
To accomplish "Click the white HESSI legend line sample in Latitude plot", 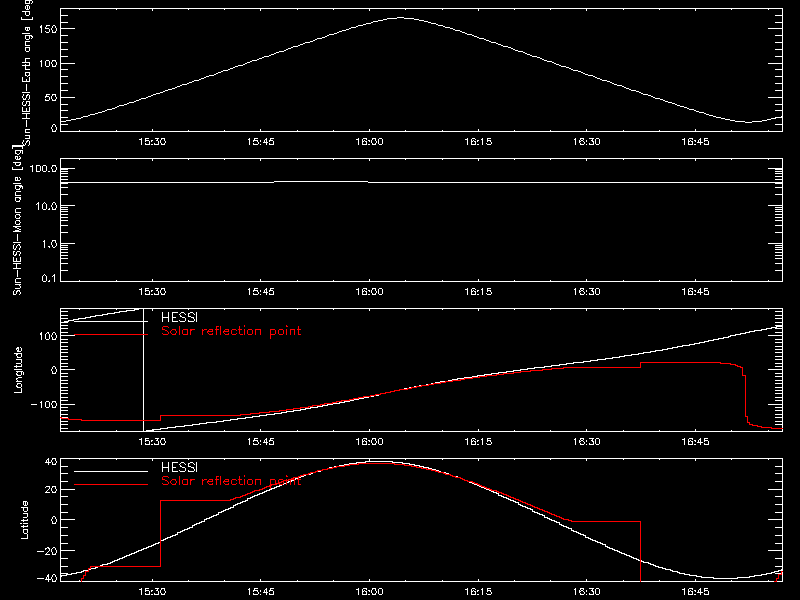I will pos(111,471).
